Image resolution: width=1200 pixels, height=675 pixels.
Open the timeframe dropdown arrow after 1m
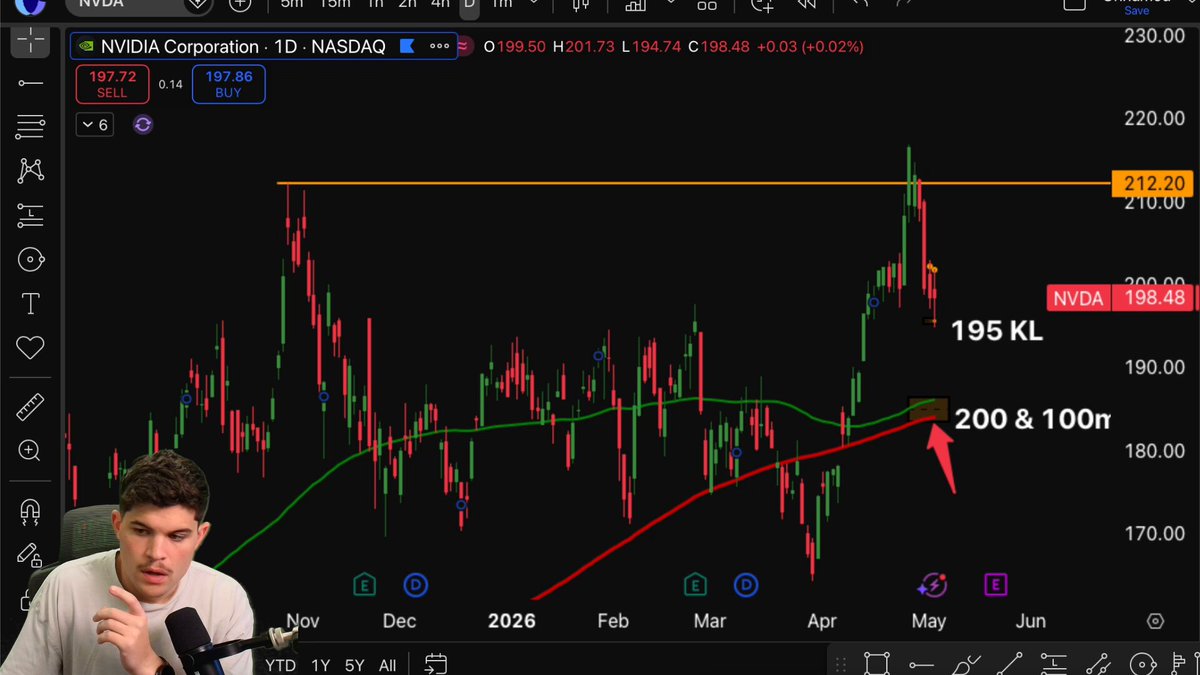533,4
